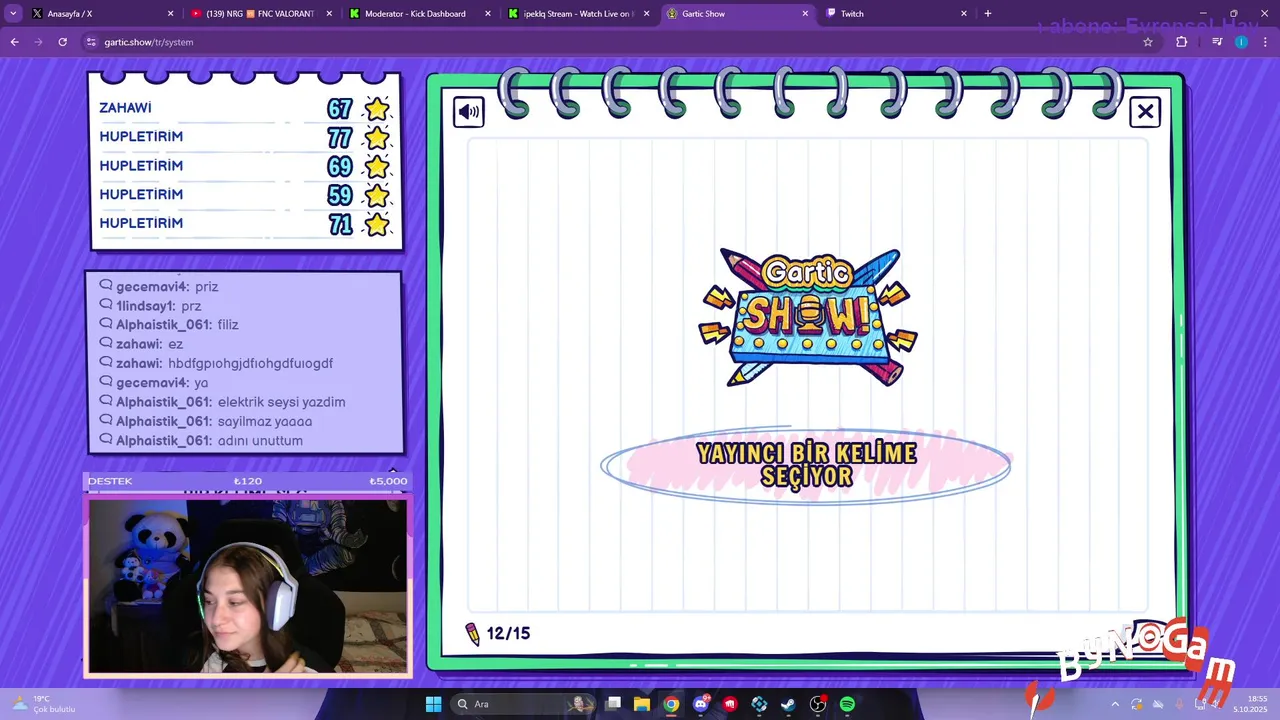This screenshot has height=720, width=1280.
Task: Click the "YAYINCI BİR KELİME SEÇİYOR" banner
Action: 806,465
